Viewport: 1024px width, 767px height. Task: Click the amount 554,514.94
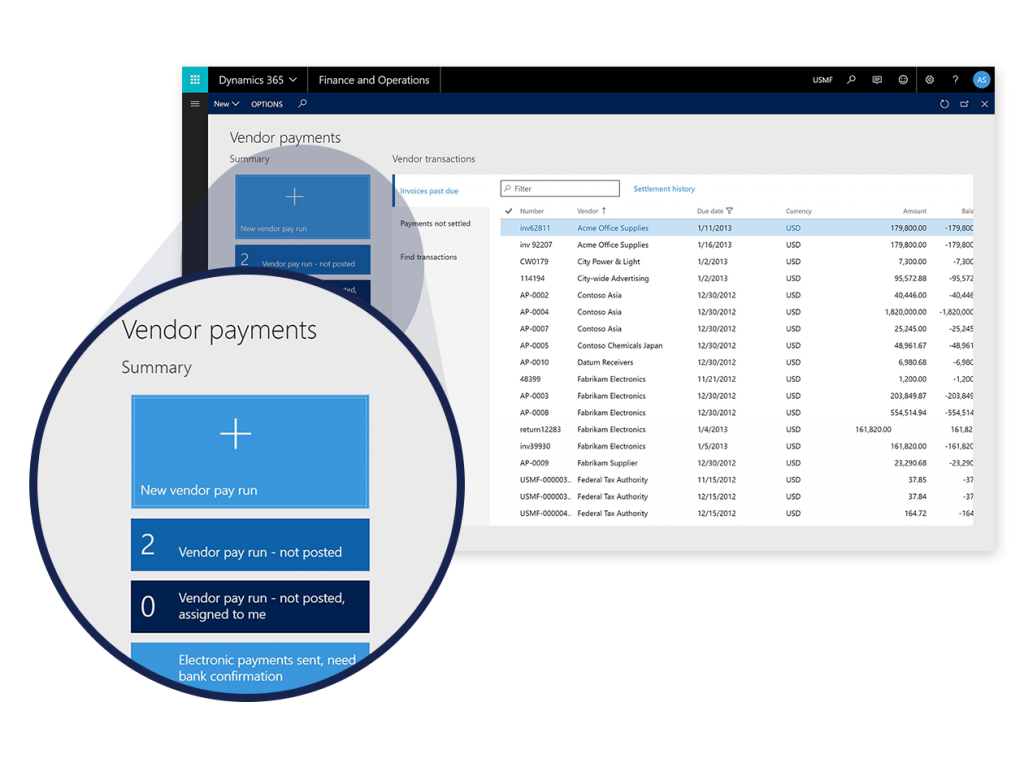[x=908, y=413]
